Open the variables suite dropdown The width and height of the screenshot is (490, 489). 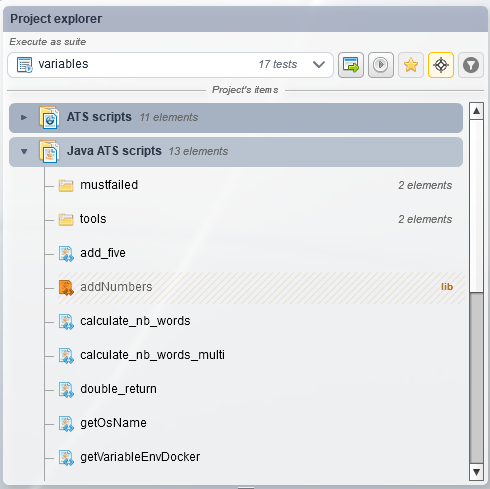170,65
